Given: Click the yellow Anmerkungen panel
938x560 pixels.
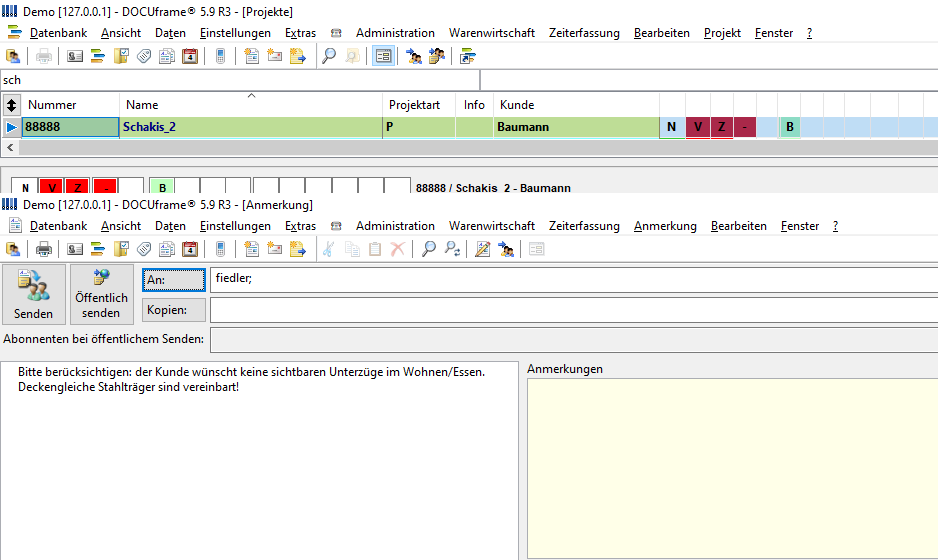Looking at the screenshot, I should [x=732, y=468].
